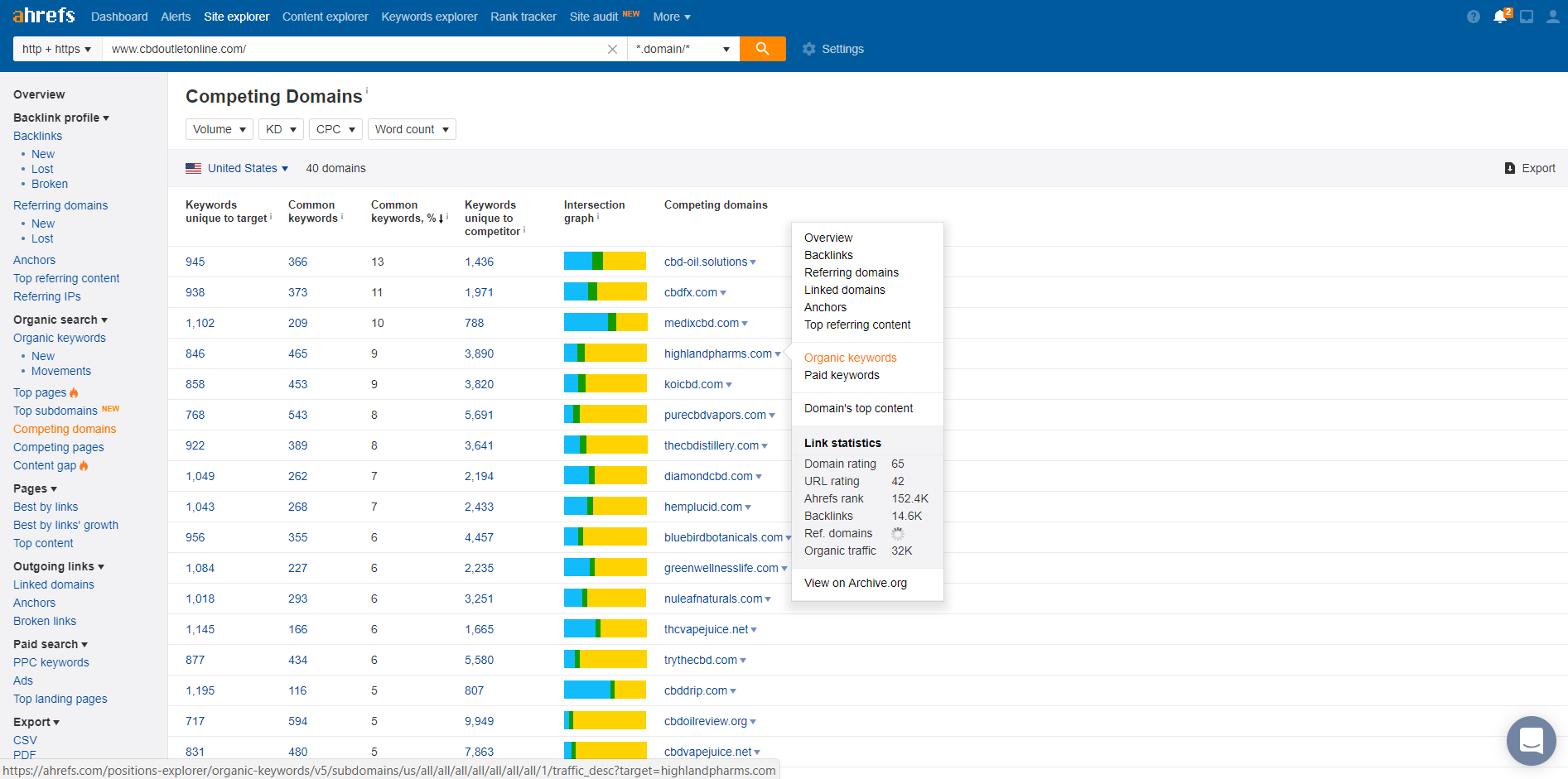Open the cbd-oil.solutions domain link
Image resolution: width=1568 pixels, height=779 pixels.
706,262
